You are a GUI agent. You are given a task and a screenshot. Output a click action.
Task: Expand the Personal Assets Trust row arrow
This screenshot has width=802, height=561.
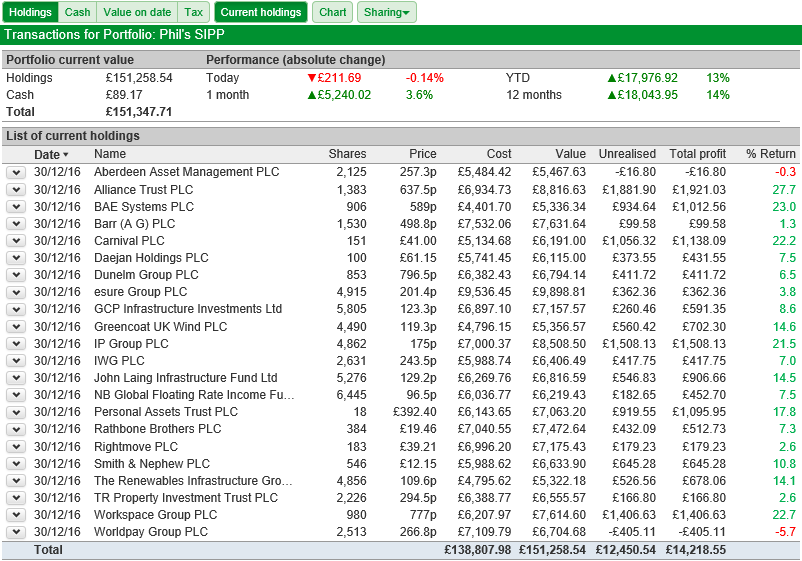[x=16, y=412]
